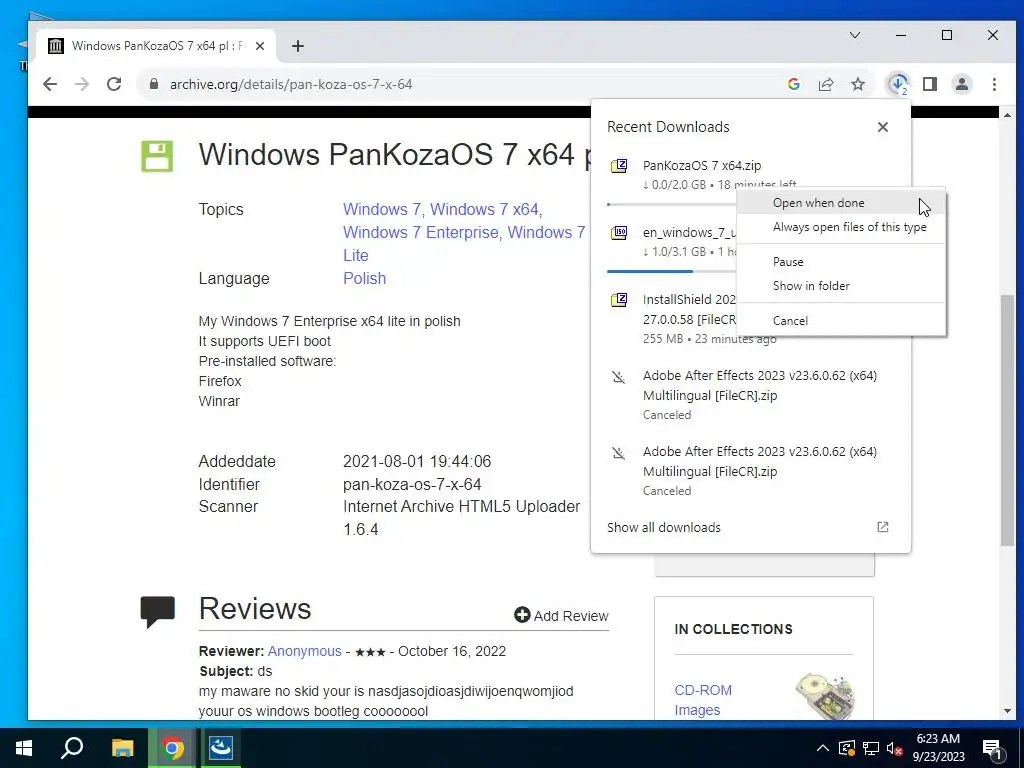Image resolution: width=1024 pixels, height=768 pixels.
Task: Click the green floppy software icon
Action: tap(157, 156)
